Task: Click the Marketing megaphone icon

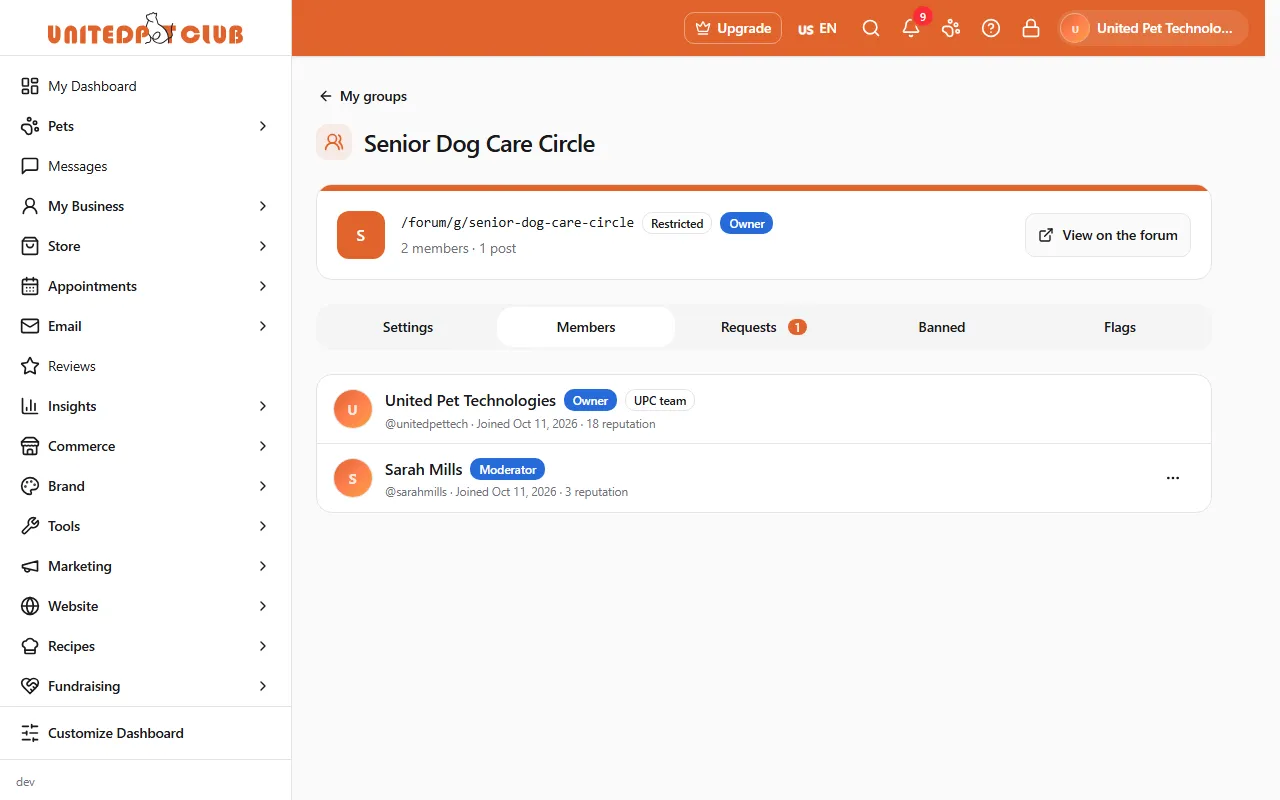Action: pos(30,566)
